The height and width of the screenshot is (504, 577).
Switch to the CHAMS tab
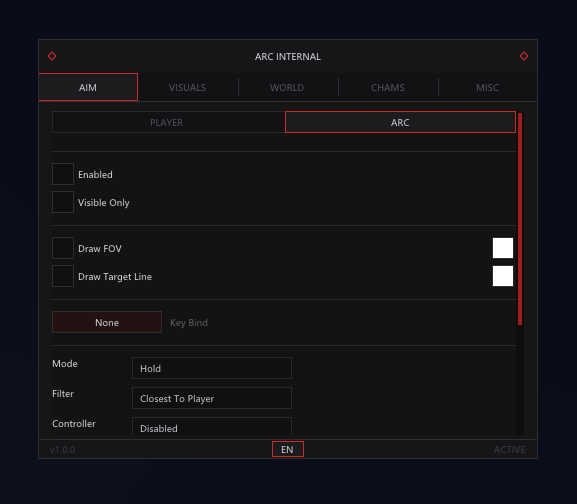387,88
